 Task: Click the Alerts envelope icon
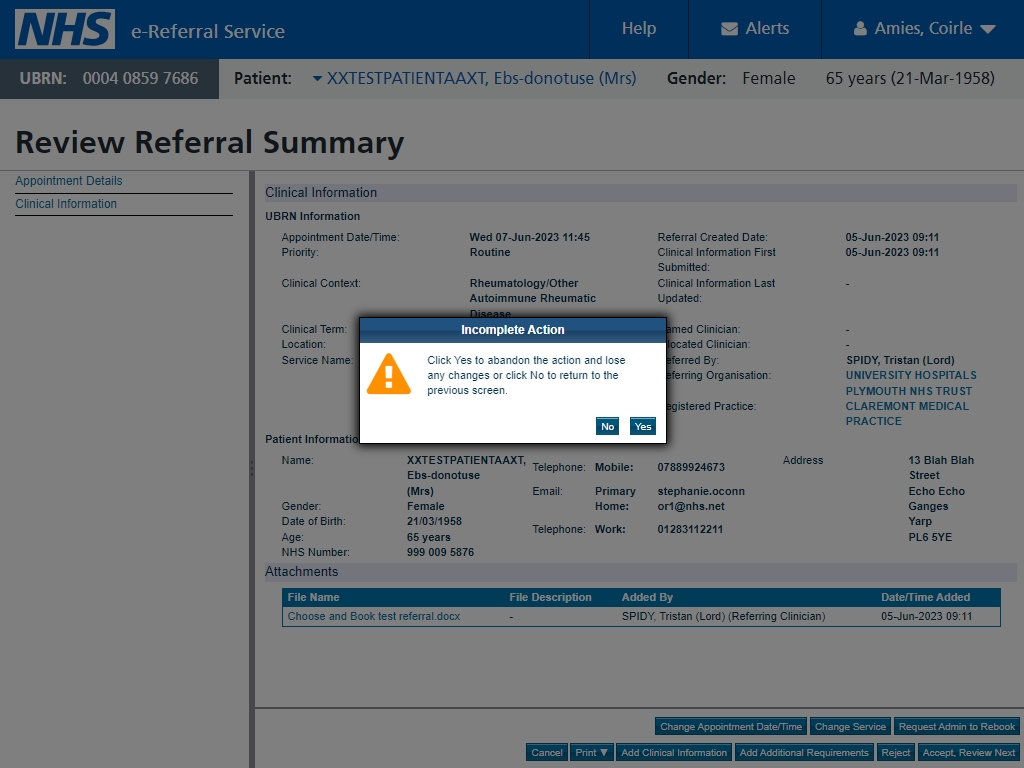tap(729, 29)
